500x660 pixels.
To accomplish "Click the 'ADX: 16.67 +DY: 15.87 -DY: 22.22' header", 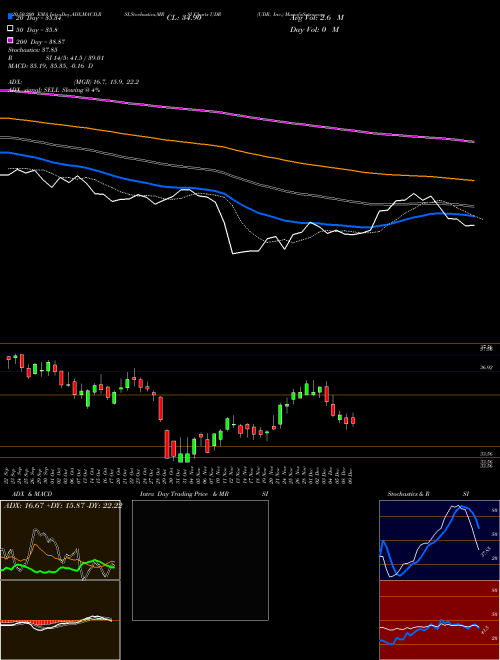I will (63, 505).
